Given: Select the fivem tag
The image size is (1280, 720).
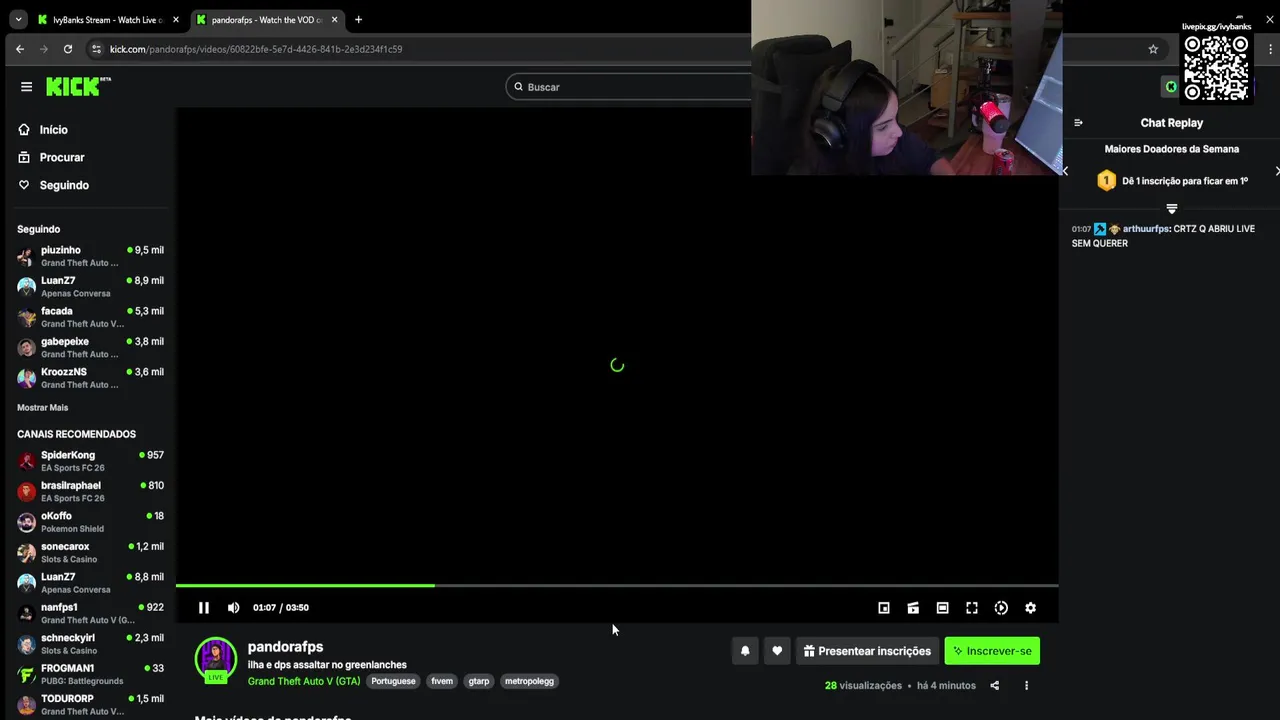Looking at the screenshot, I should click(x=442, y=681).
